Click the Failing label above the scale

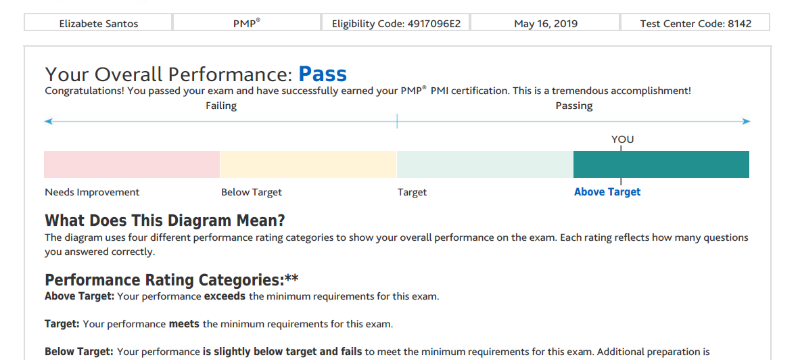coord(221,106)
